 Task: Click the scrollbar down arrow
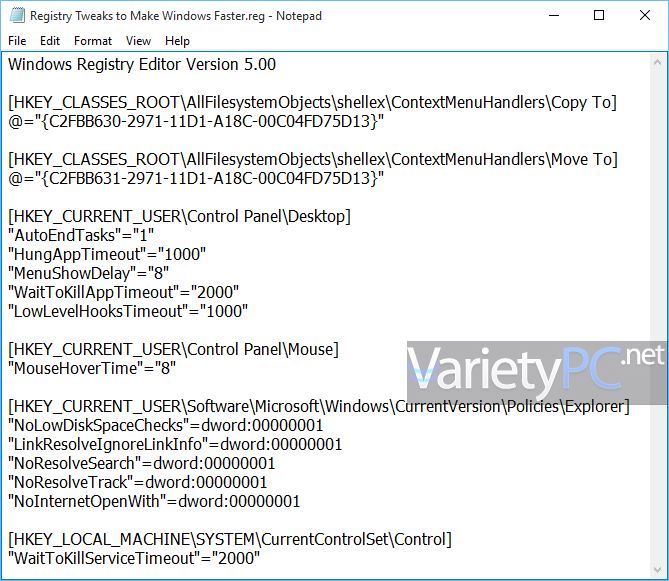click(x=657, y=570)
